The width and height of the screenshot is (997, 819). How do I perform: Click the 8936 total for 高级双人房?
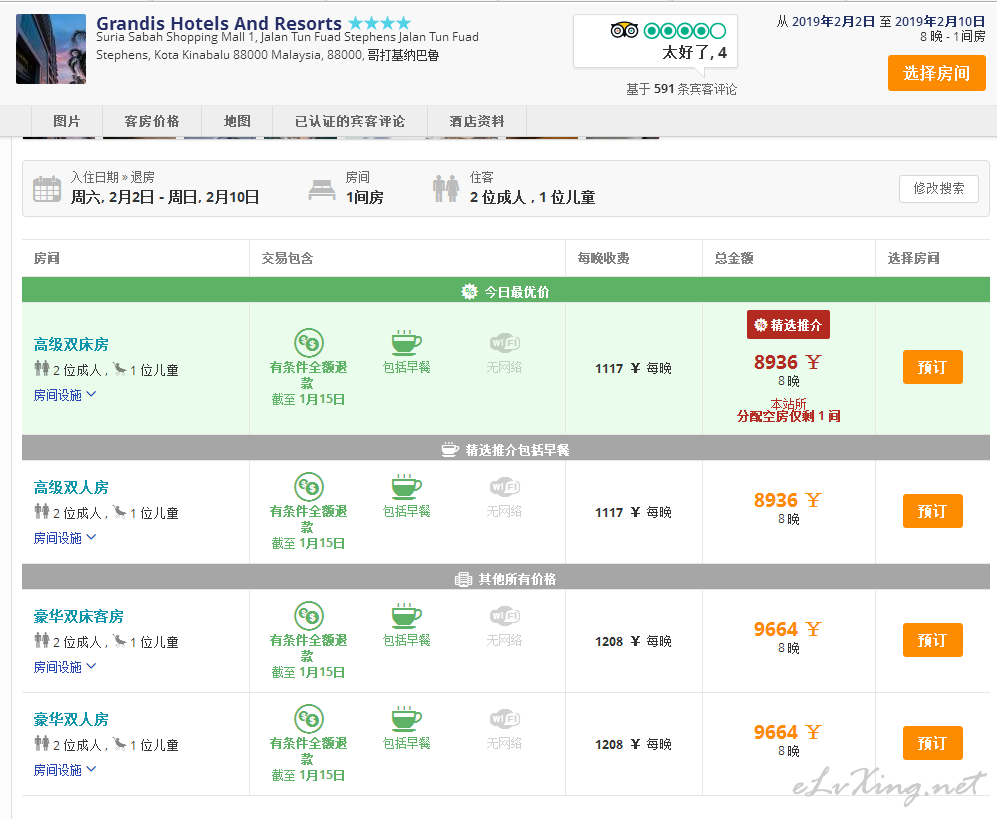pos(787,500)
